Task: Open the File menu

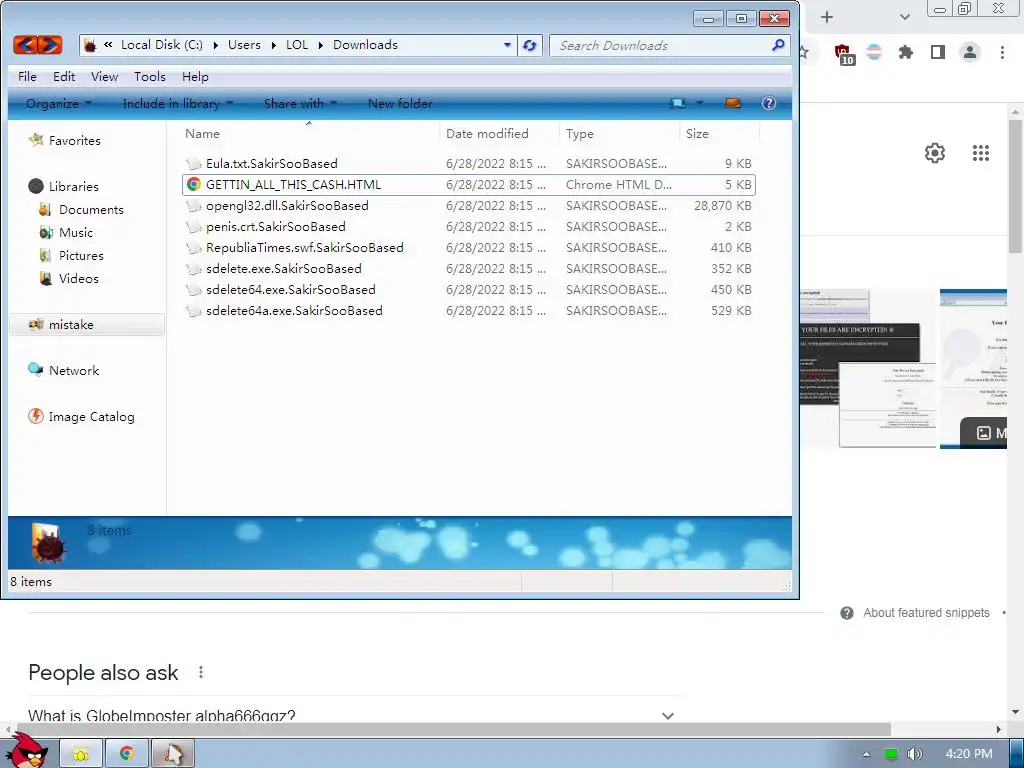Action: 27,76
